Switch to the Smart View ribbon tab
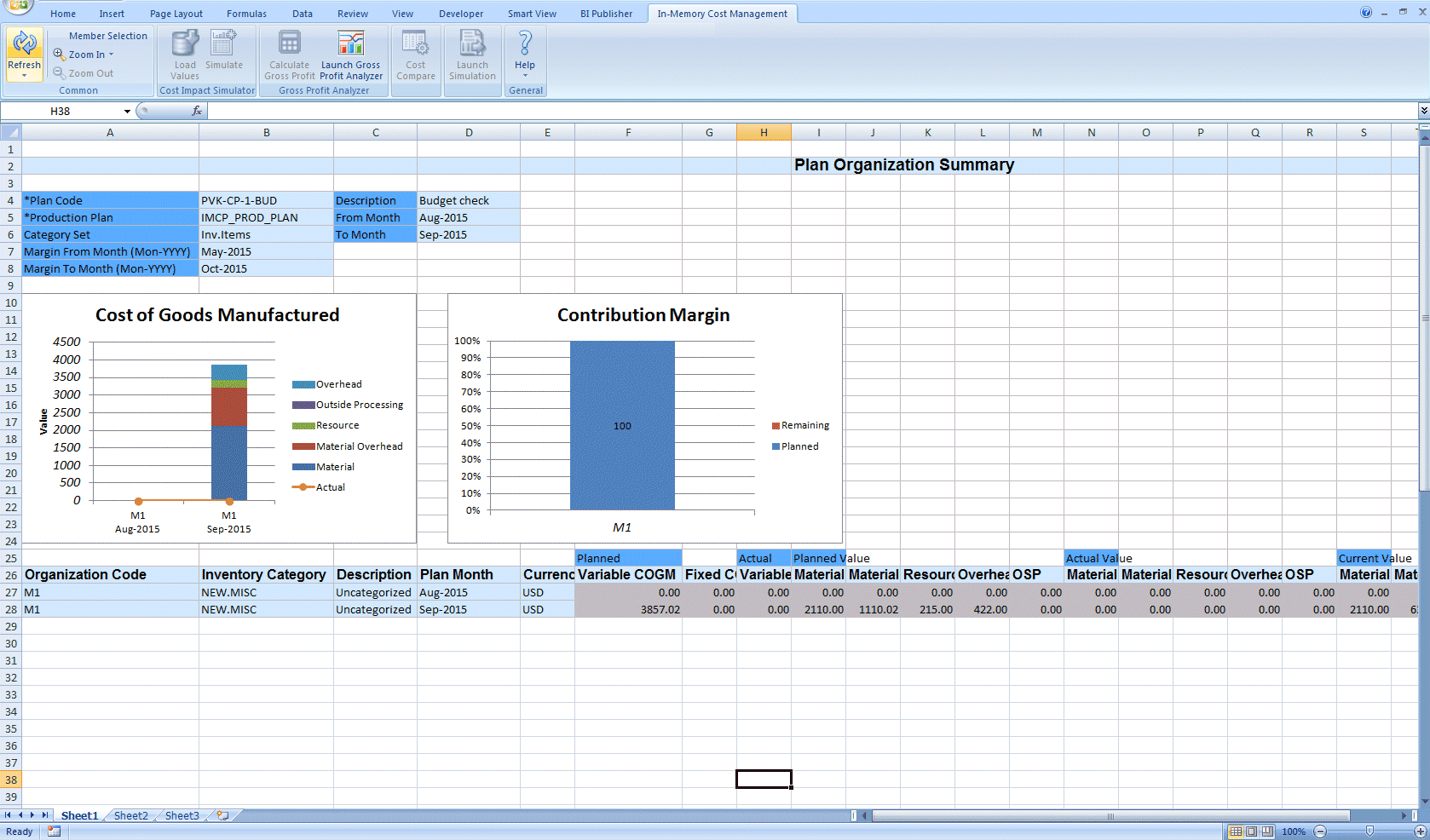The image size is (1430, 840). [532, 13]
